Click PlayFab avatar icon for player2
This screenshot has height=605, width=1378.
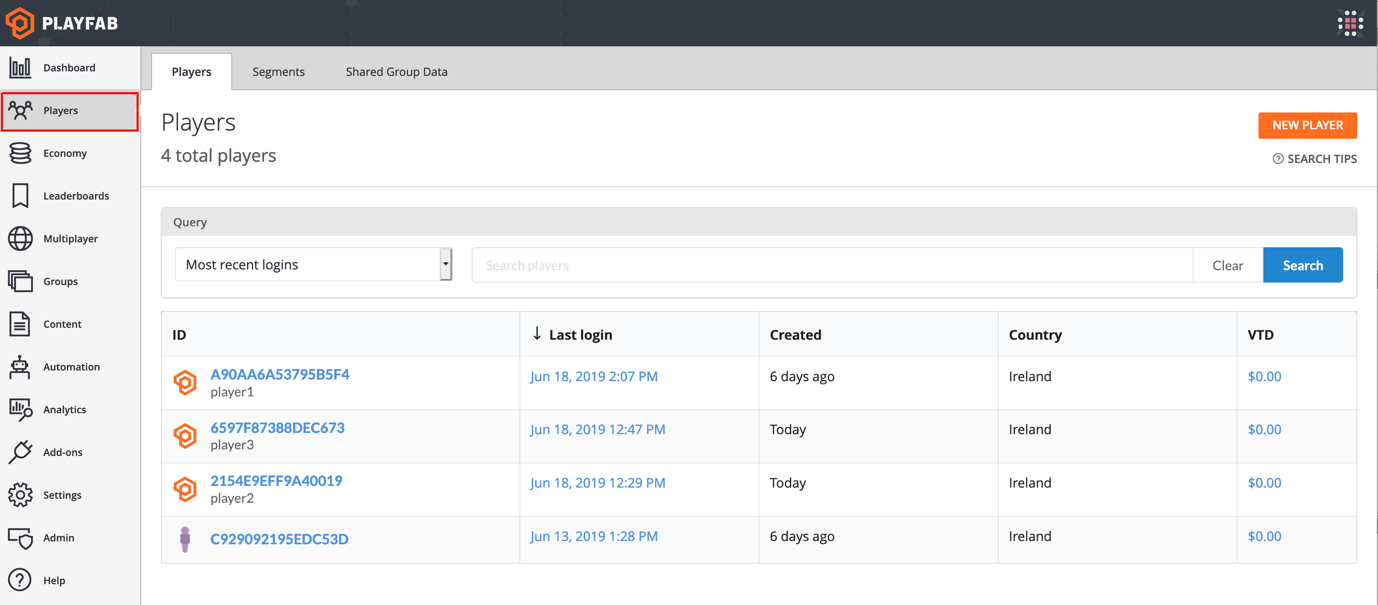[x=185, y=488]
